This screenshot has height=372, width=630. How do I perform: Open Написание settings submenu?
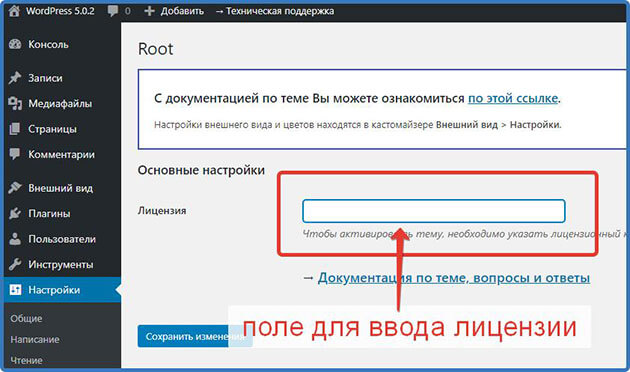point(35,339)
